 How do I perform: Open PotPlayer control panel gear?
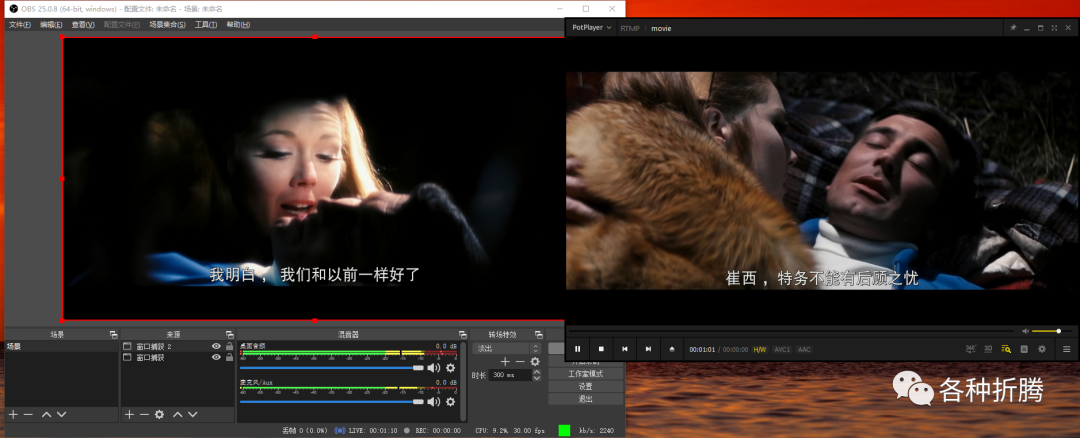(x=1041, y=349)
